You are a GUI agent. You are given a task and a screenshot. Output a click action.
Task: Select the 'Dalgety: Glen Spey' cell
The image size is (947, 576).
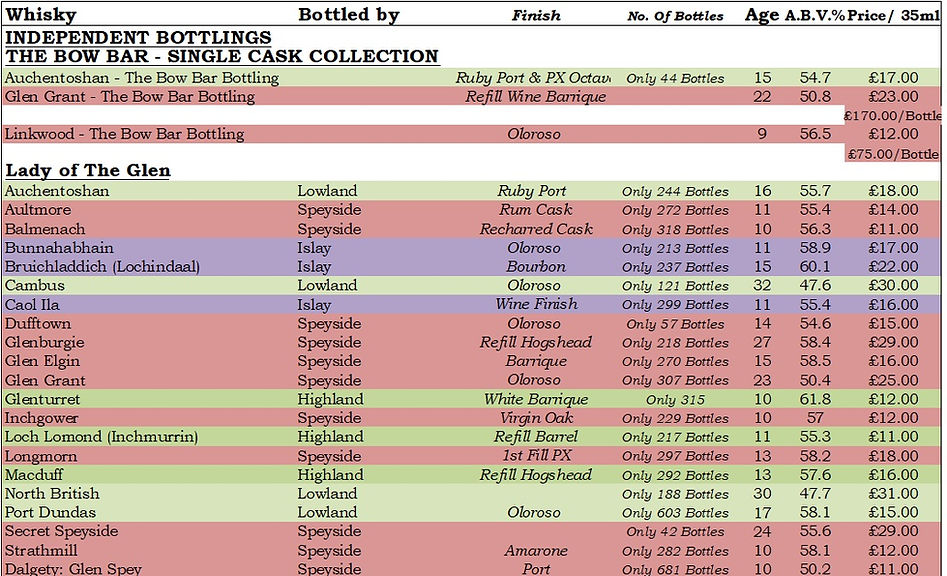[x=73, y=569]
